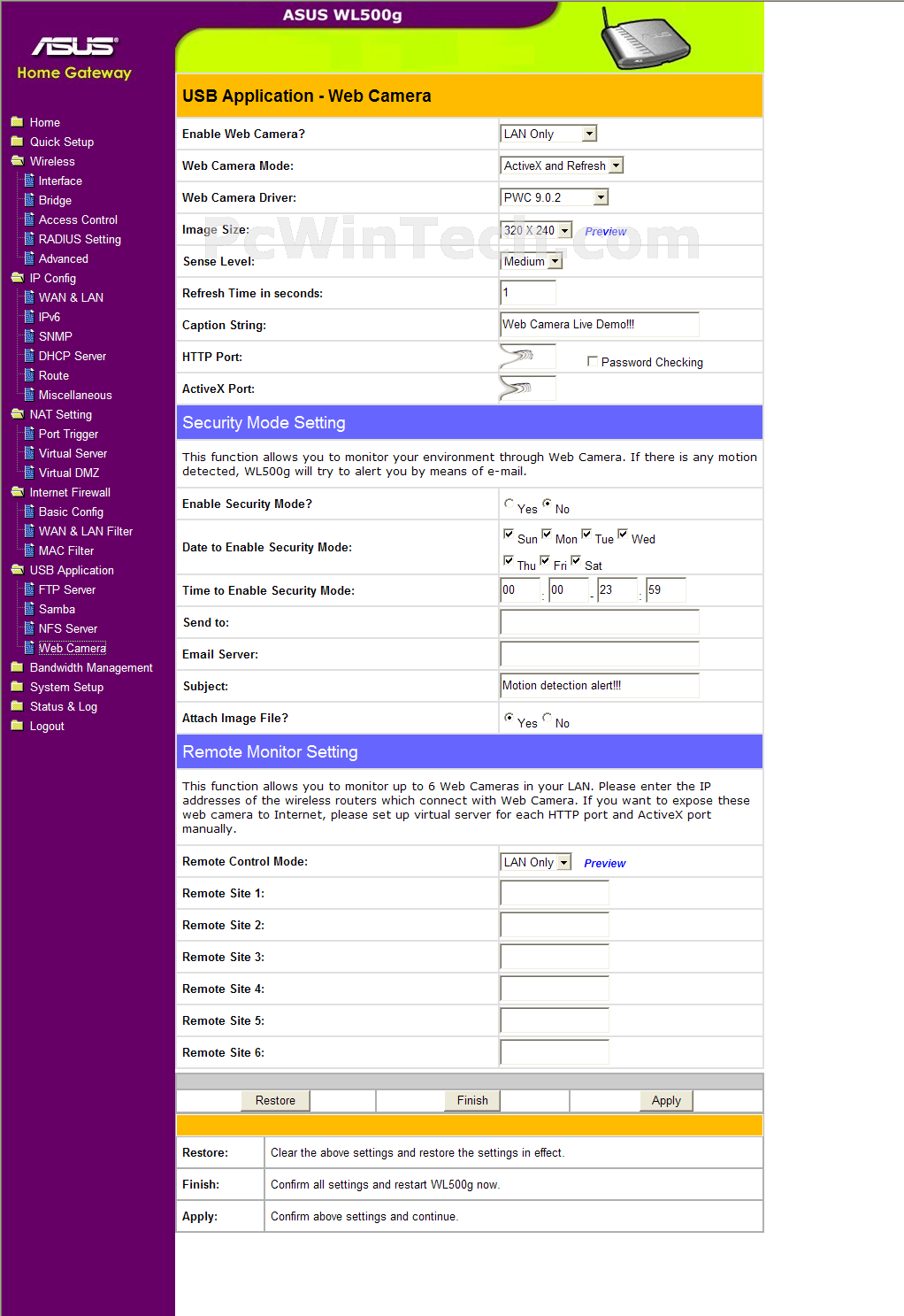904x1316 pixels.
Task: Go to the NFS Server page
Action: point(68,628)
